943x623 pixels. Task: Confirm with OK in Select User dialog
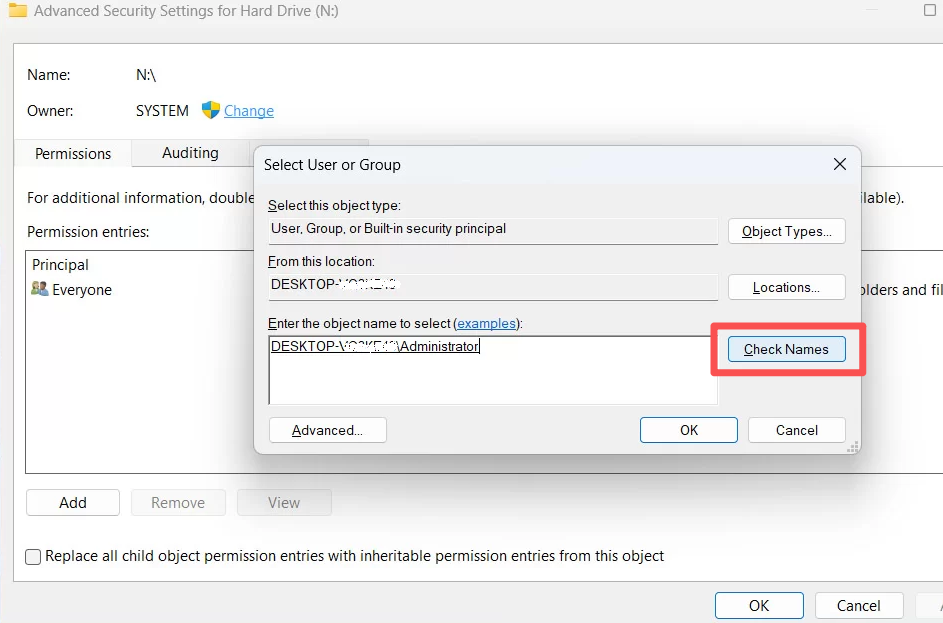[689, 430]
